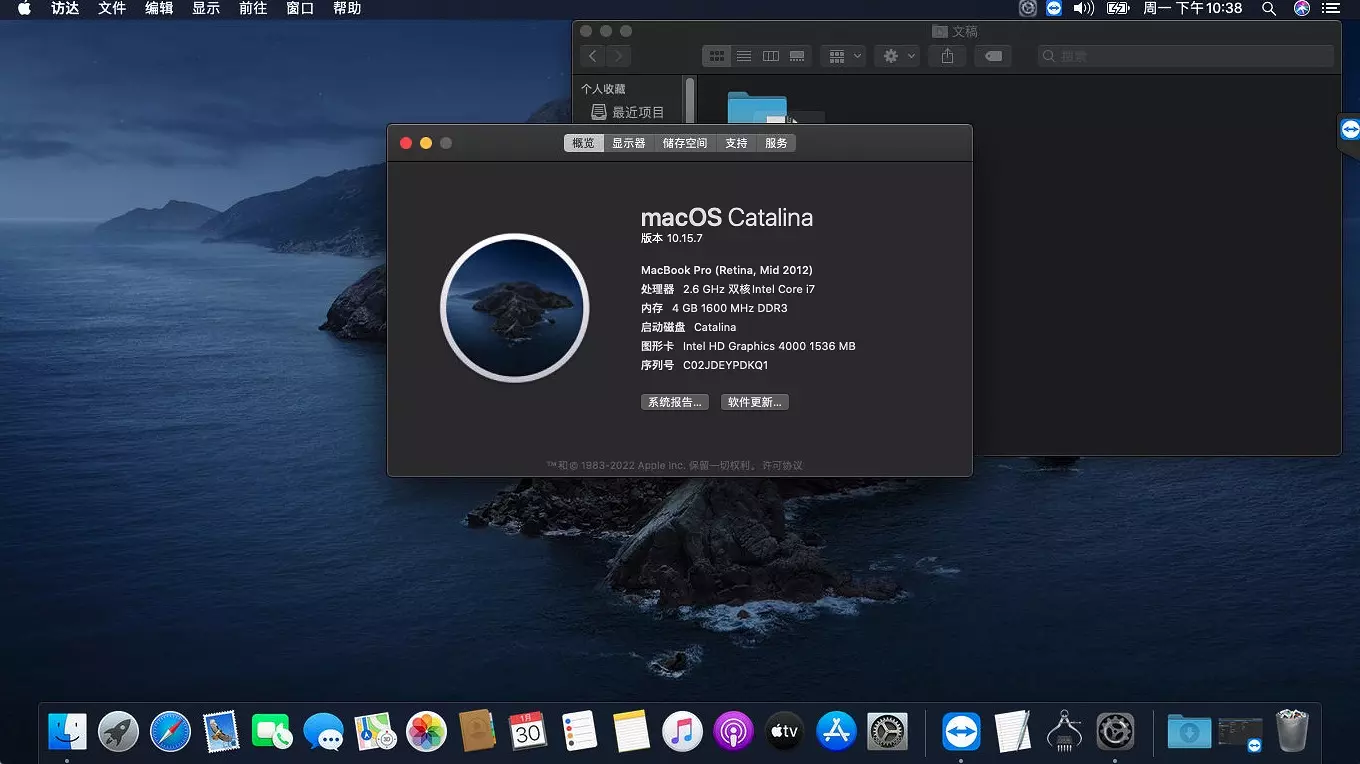Switch to the 储存空间 tab
Viewport: 1360px width, 764px height.
pos(684,142)
